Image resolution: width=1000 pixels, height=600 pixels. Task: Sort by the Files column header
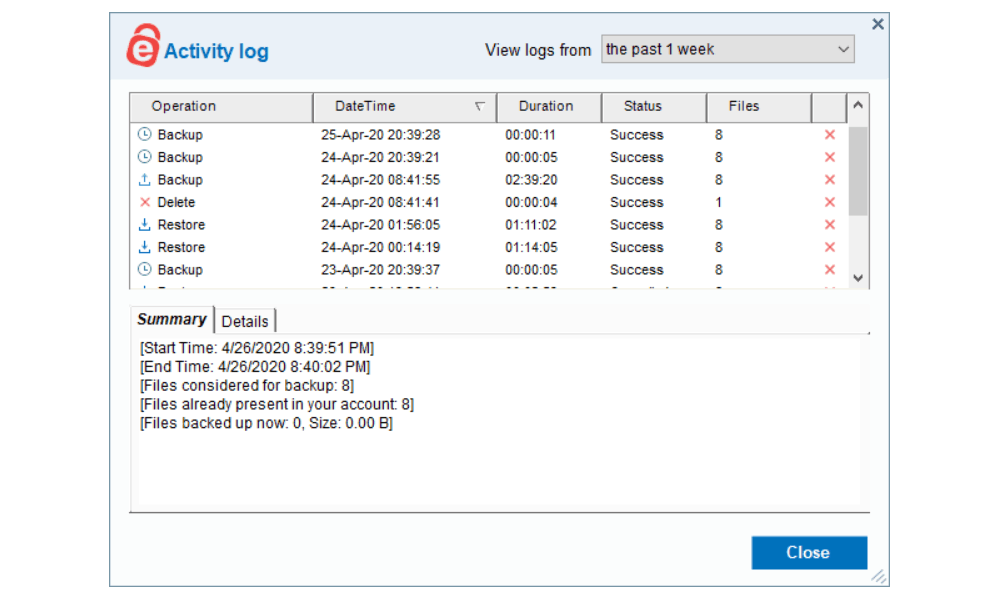[759, 106]
